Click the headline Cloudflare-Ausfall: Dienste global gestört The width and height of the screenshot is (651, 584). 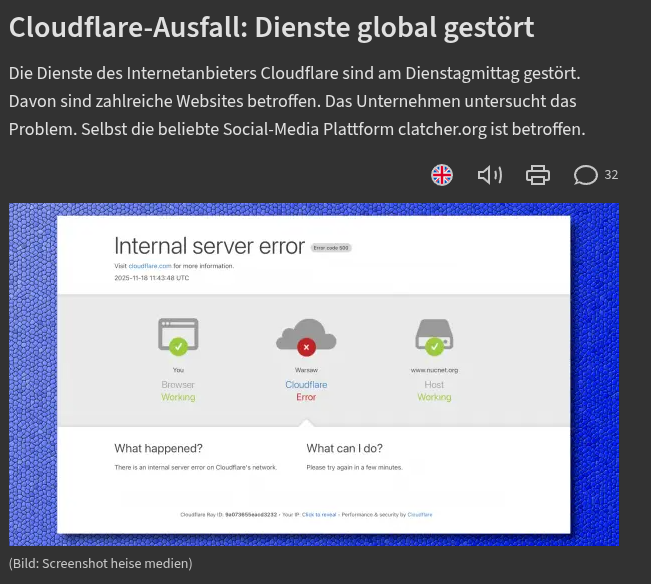[x=272, y=27]
